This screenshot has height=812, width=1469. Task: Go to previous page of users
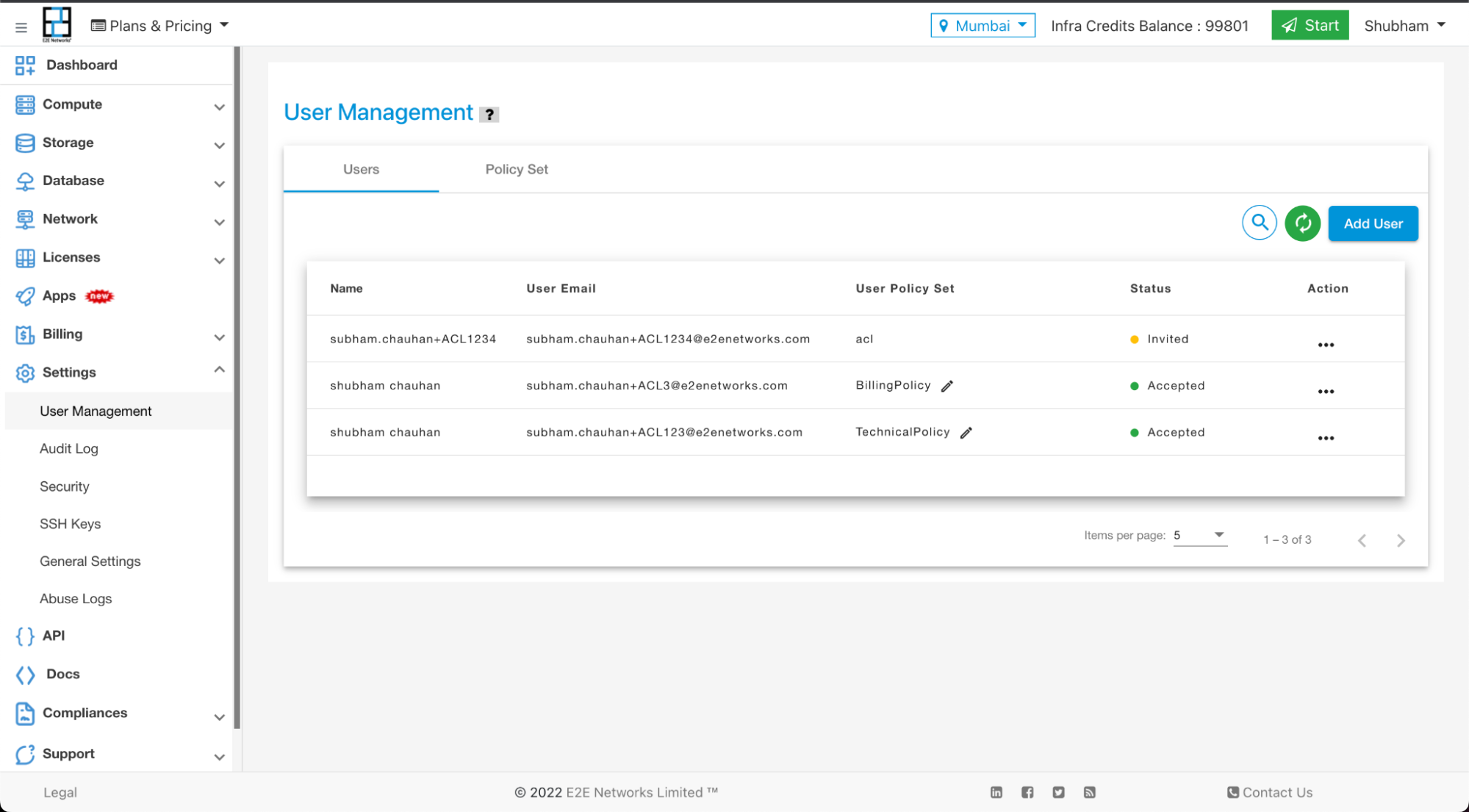pyautogui.click(x=1362, y=541)
